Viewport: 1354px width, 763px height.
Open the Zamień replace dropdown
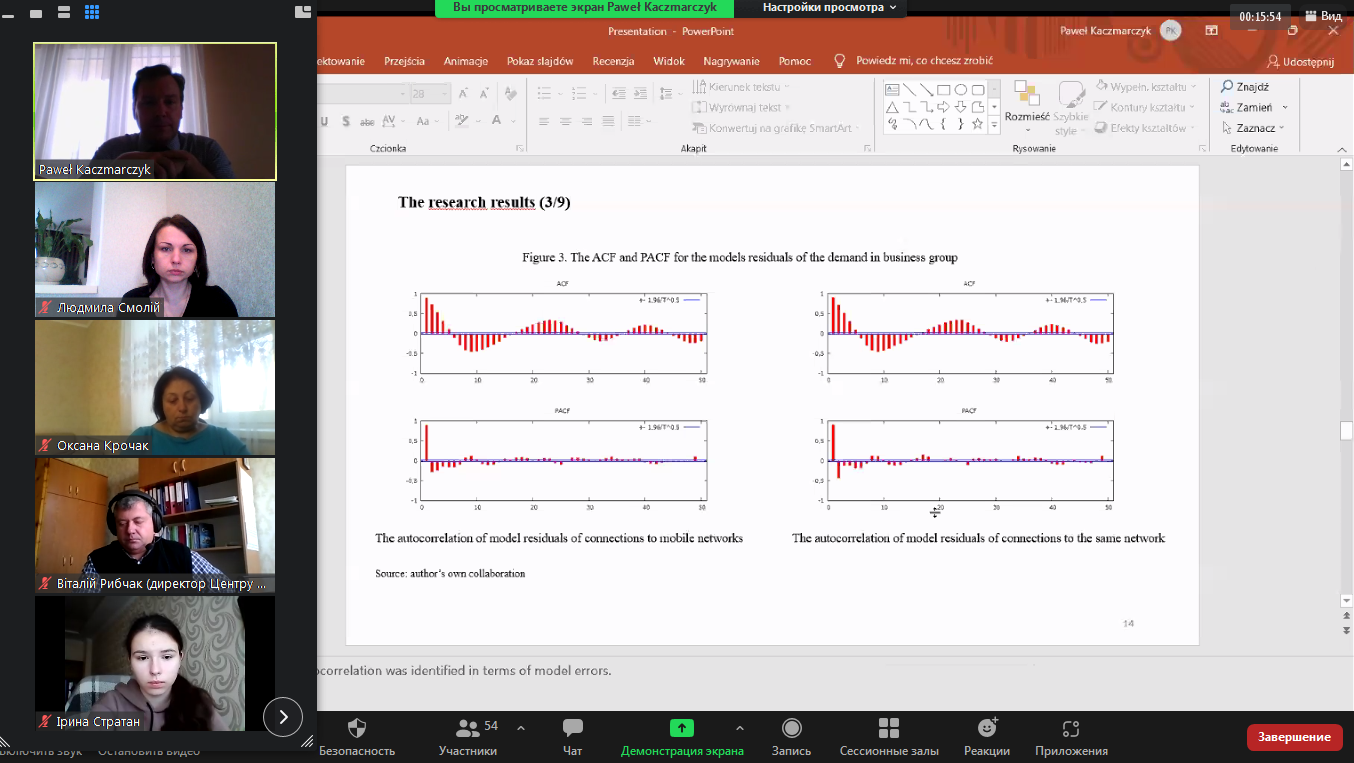[x=1254, y=107]
